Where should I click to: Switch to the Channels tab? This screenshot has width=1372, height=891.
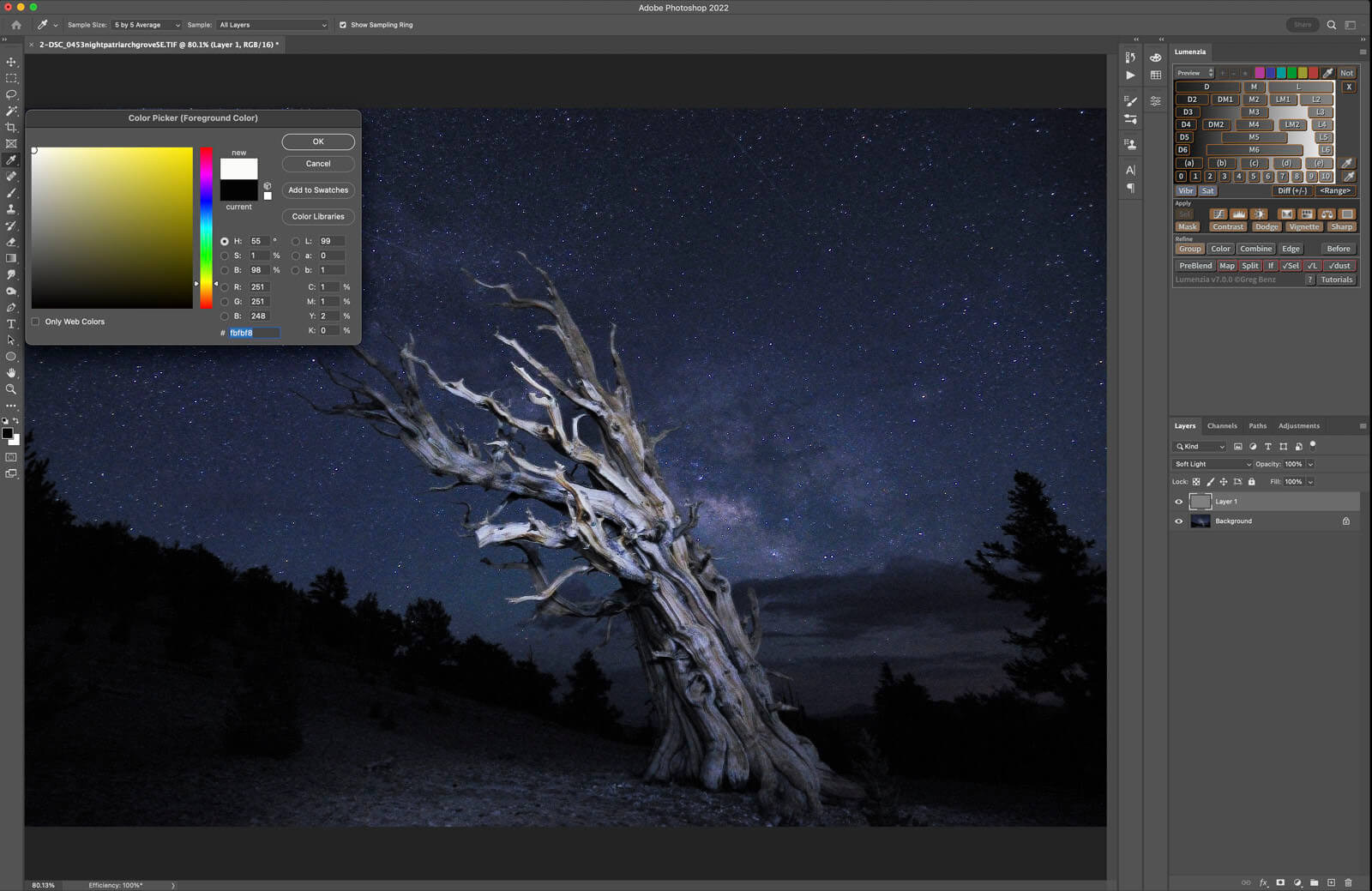1222,426
